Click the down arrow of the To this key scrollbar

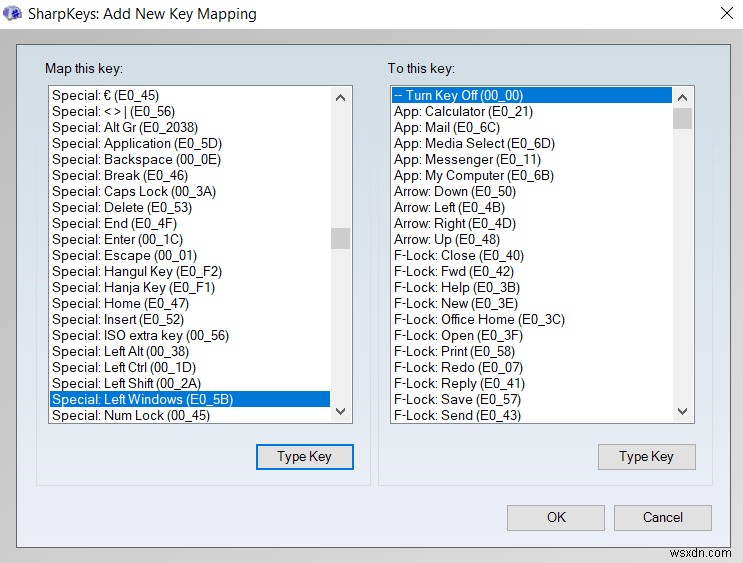point(682,411)
